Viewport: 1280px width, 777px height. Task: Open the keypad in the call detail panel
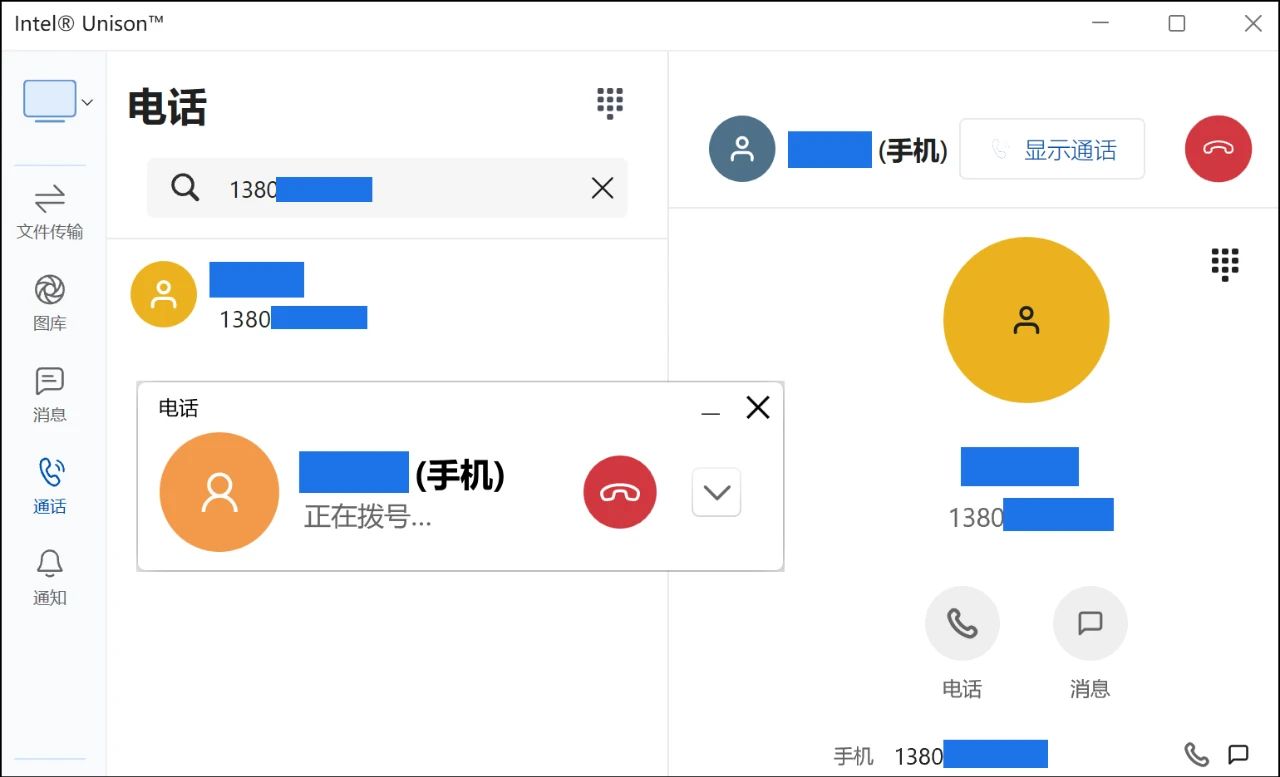[1225, 265]
